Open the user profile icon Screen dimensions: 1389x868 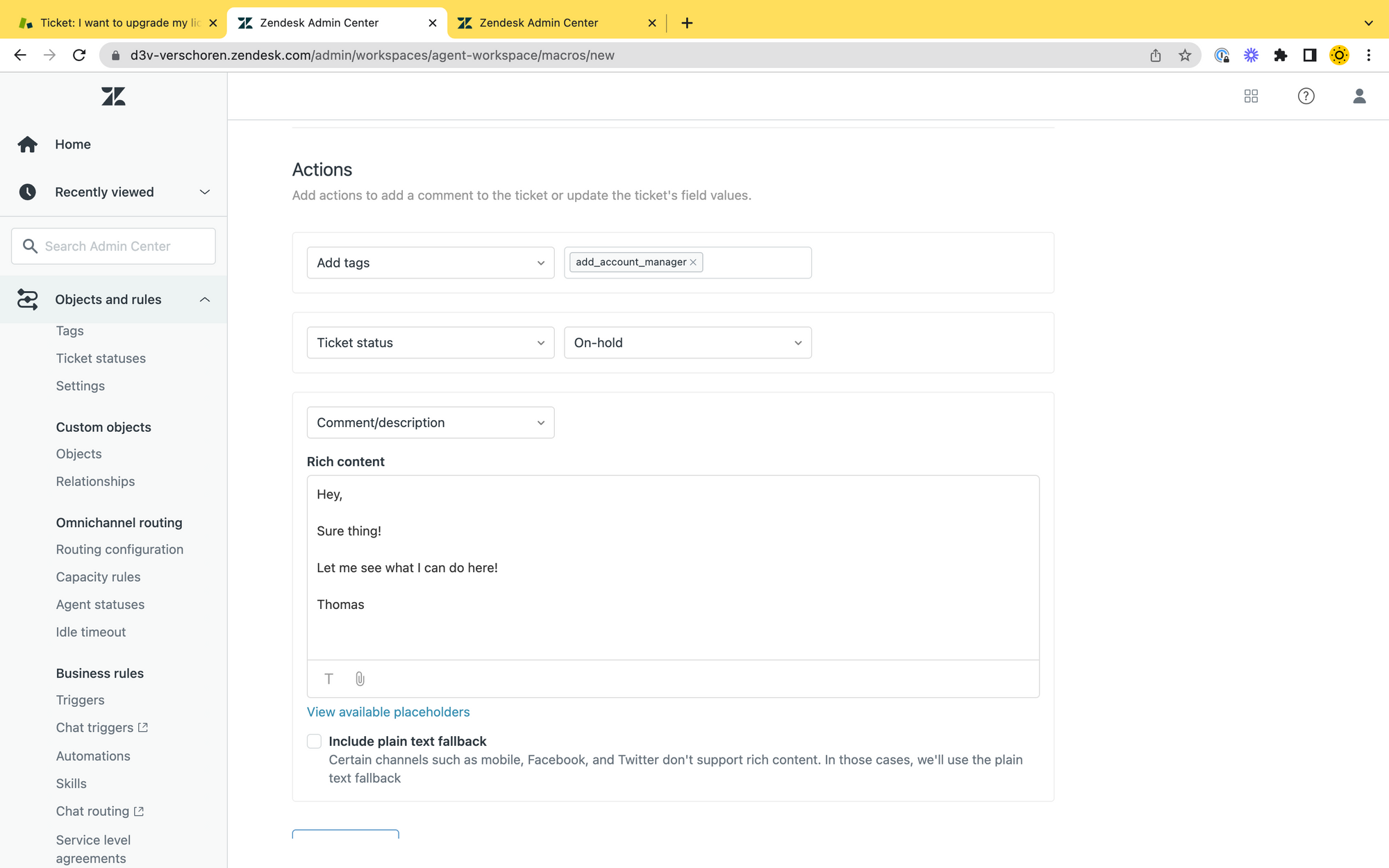point(1359,96)
